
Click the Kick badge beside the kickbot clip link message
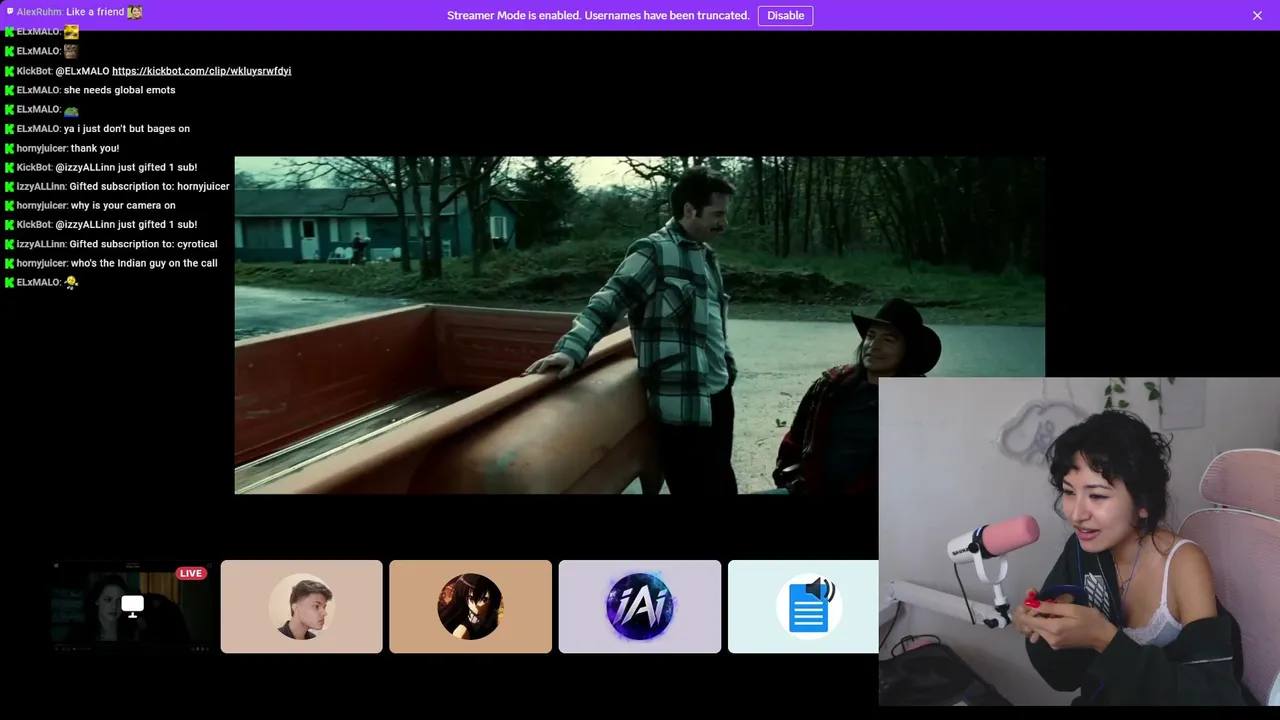pyautogui.click(x=9, y=71)
